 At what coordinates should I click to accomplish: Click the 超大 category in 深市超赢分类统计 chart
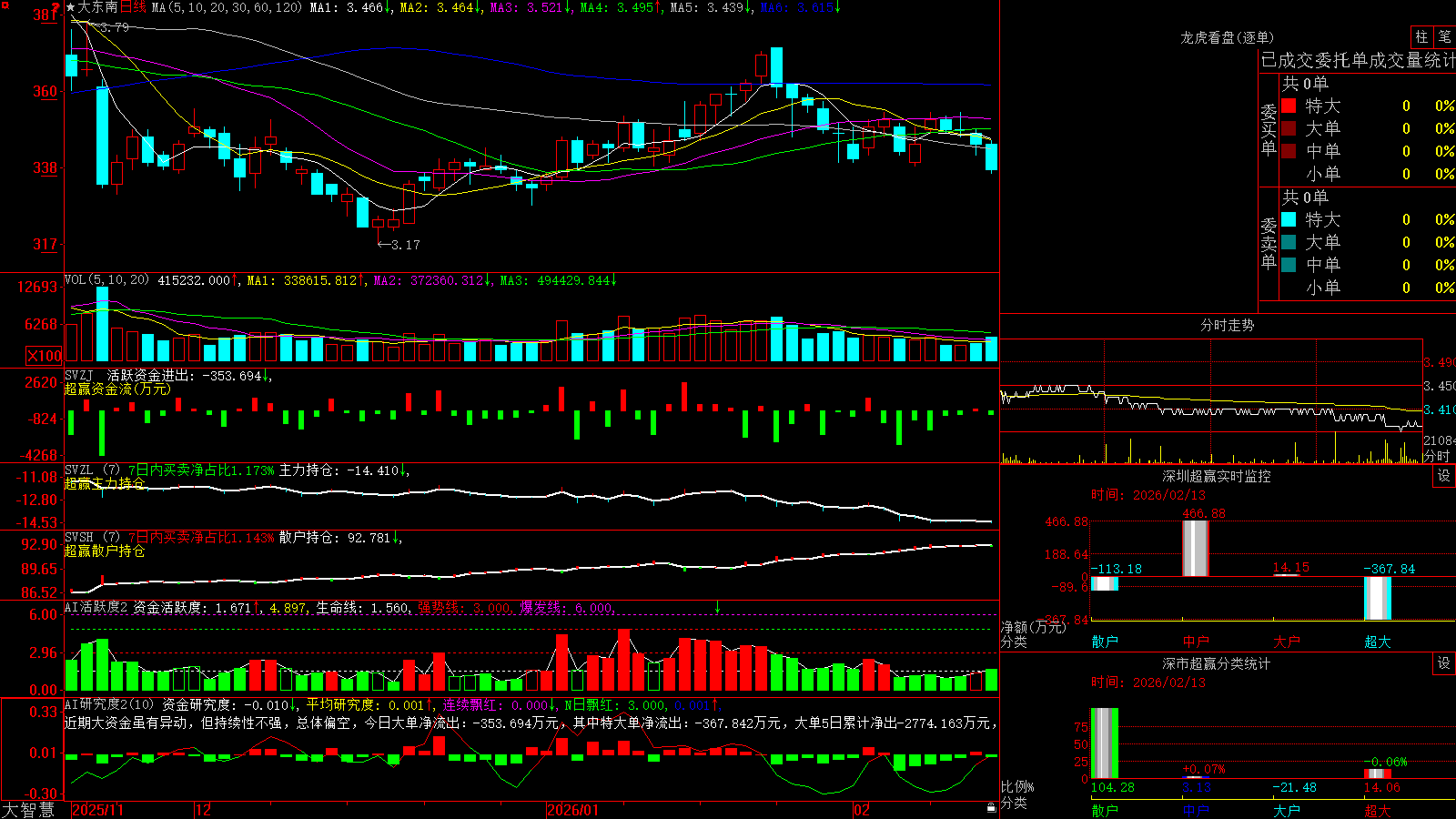coord(1378,810)
